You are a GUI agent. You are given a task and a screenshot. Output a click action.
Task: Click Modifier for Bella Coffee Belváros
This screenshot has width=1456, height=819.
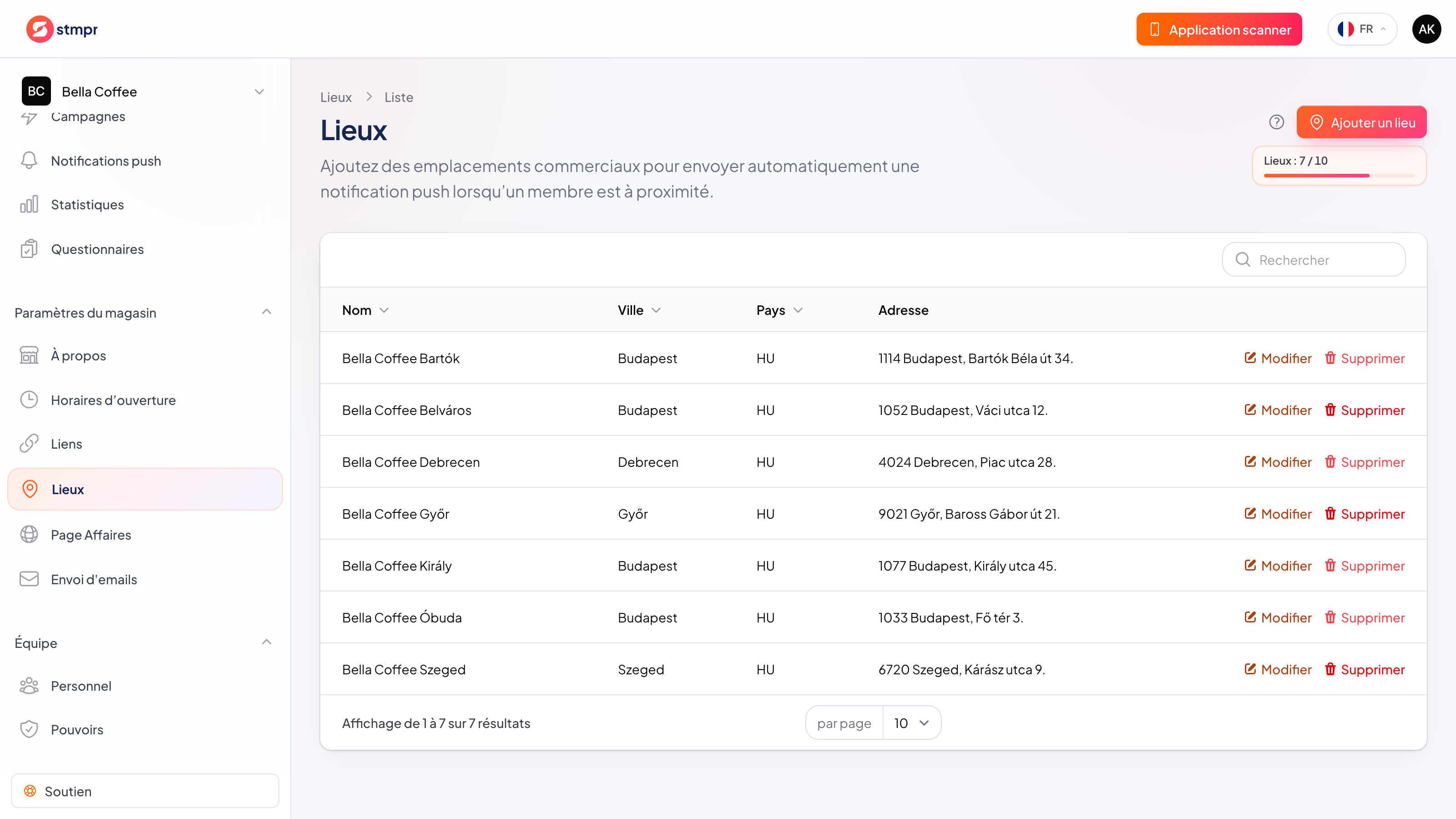point(1277,410)
